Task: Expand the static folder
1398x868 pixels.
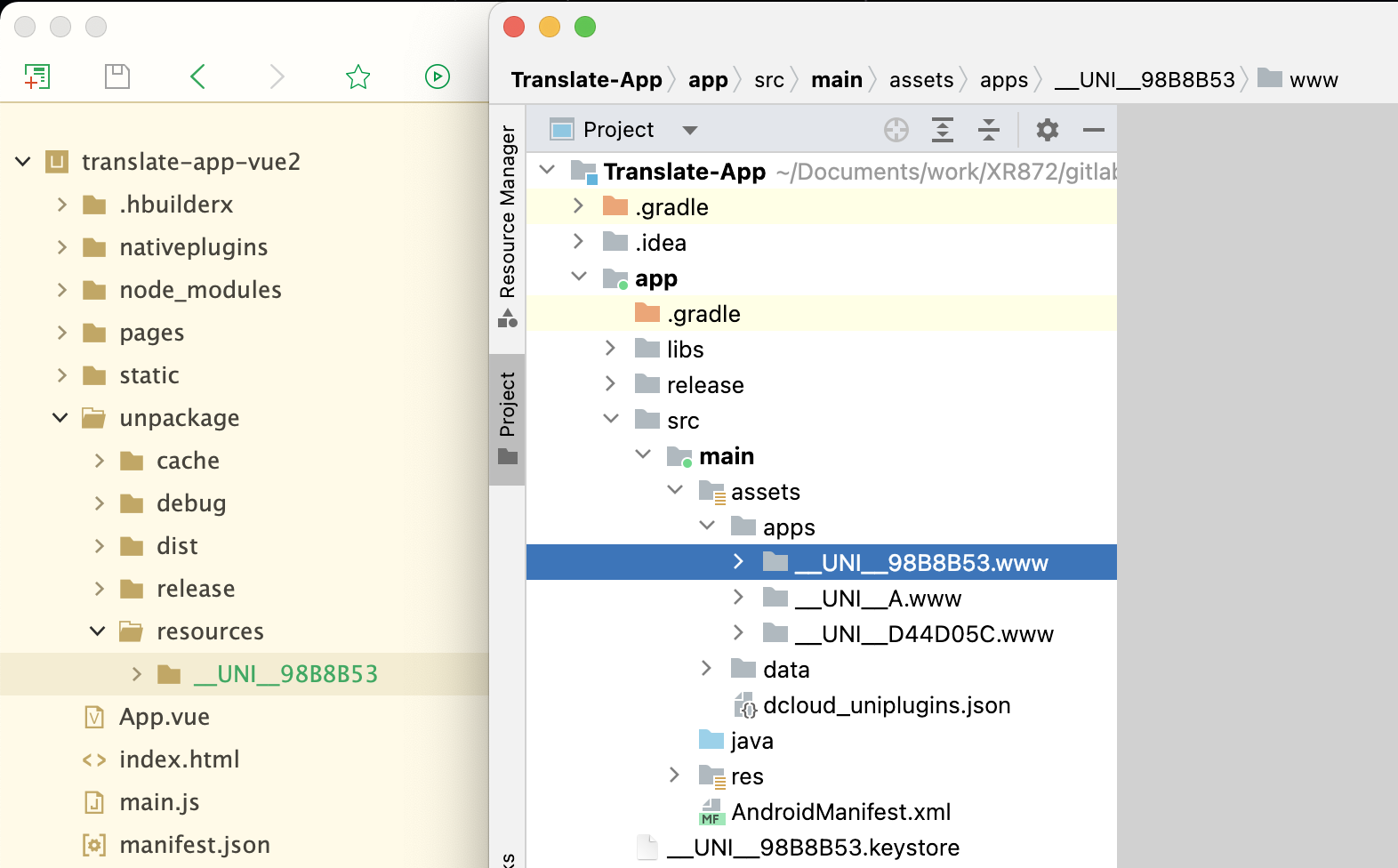Action: click(61, 375)
